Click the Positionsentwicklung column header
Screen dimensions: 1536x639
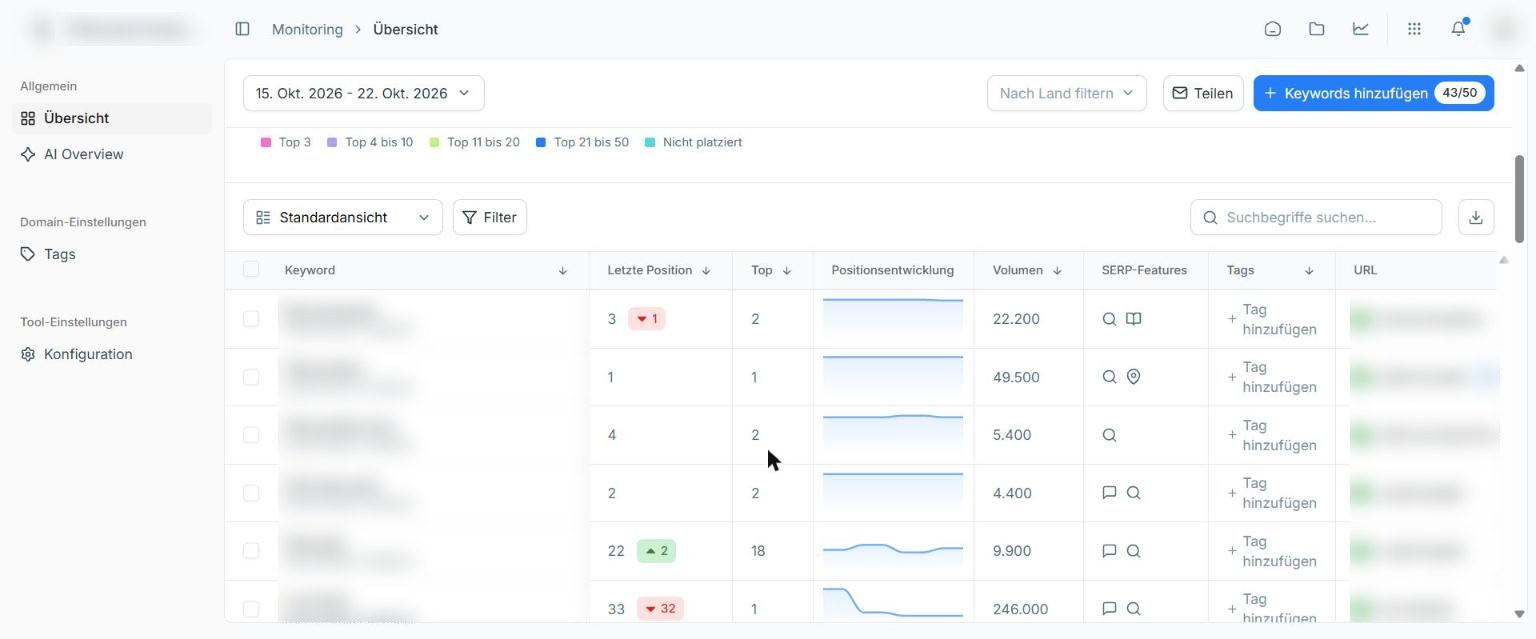pos(892,270)
